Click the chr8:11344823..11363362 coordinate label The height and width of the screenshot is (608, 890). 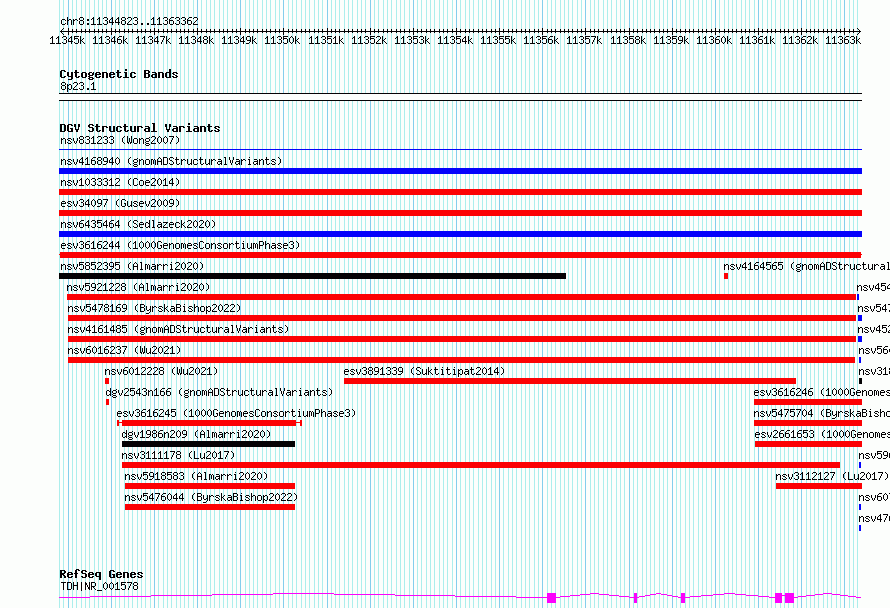(x=129, y=22)
